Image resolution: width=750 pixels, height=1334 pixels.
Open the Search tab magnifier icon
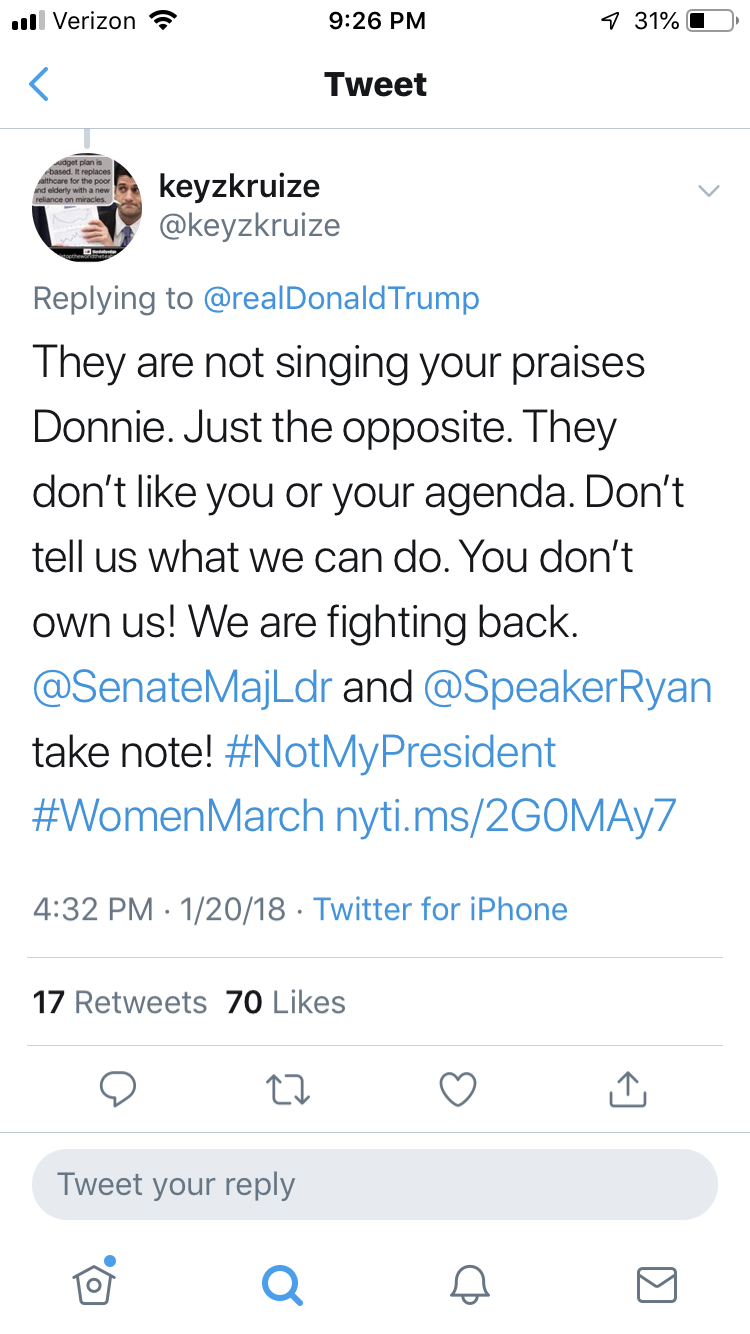pyautogui.click(x=281, y=1282)
